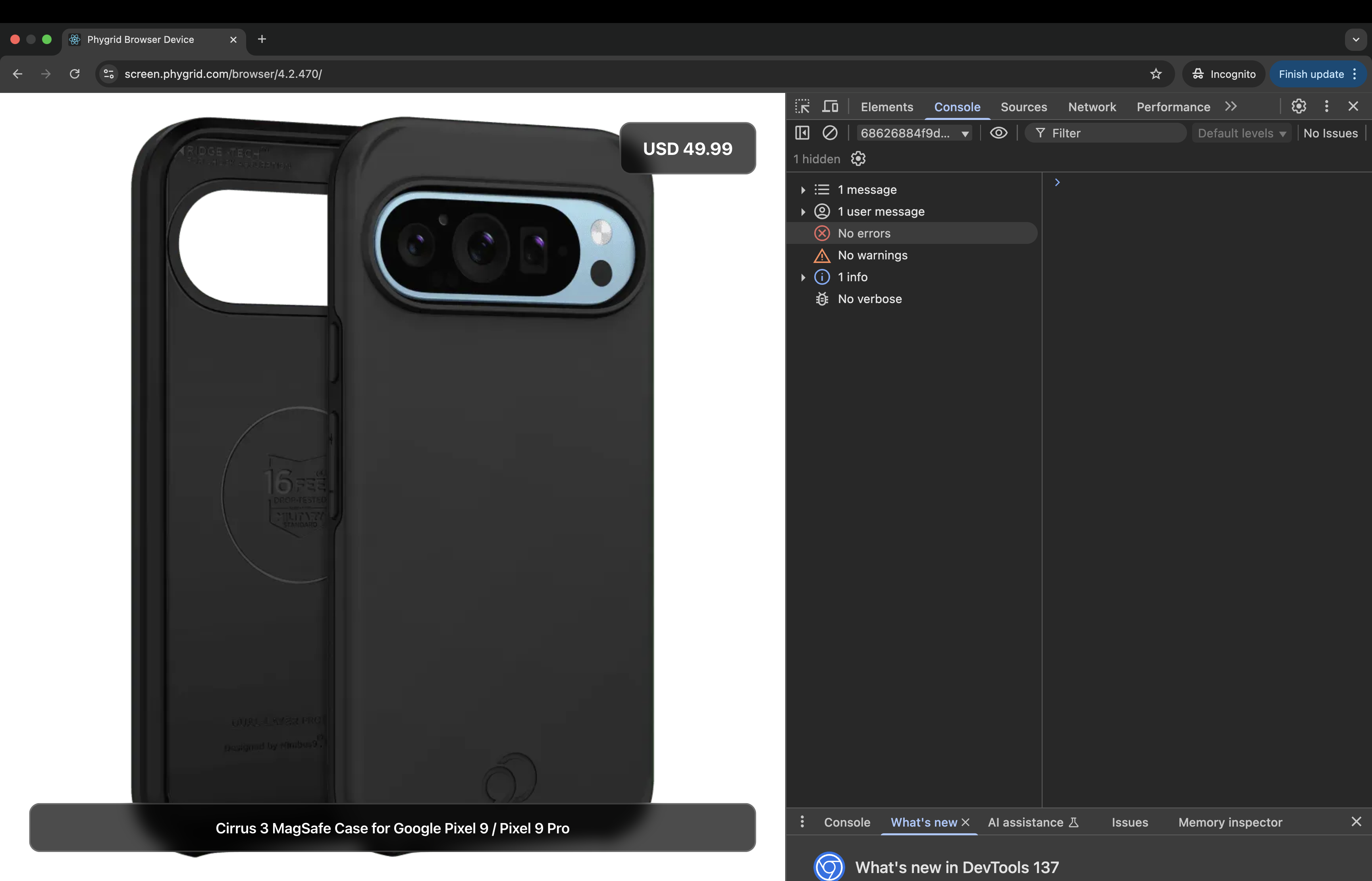The height and width of the screenshot is (881, 1372).
Task: Click the address bar URL
Action: pos(223,74)
